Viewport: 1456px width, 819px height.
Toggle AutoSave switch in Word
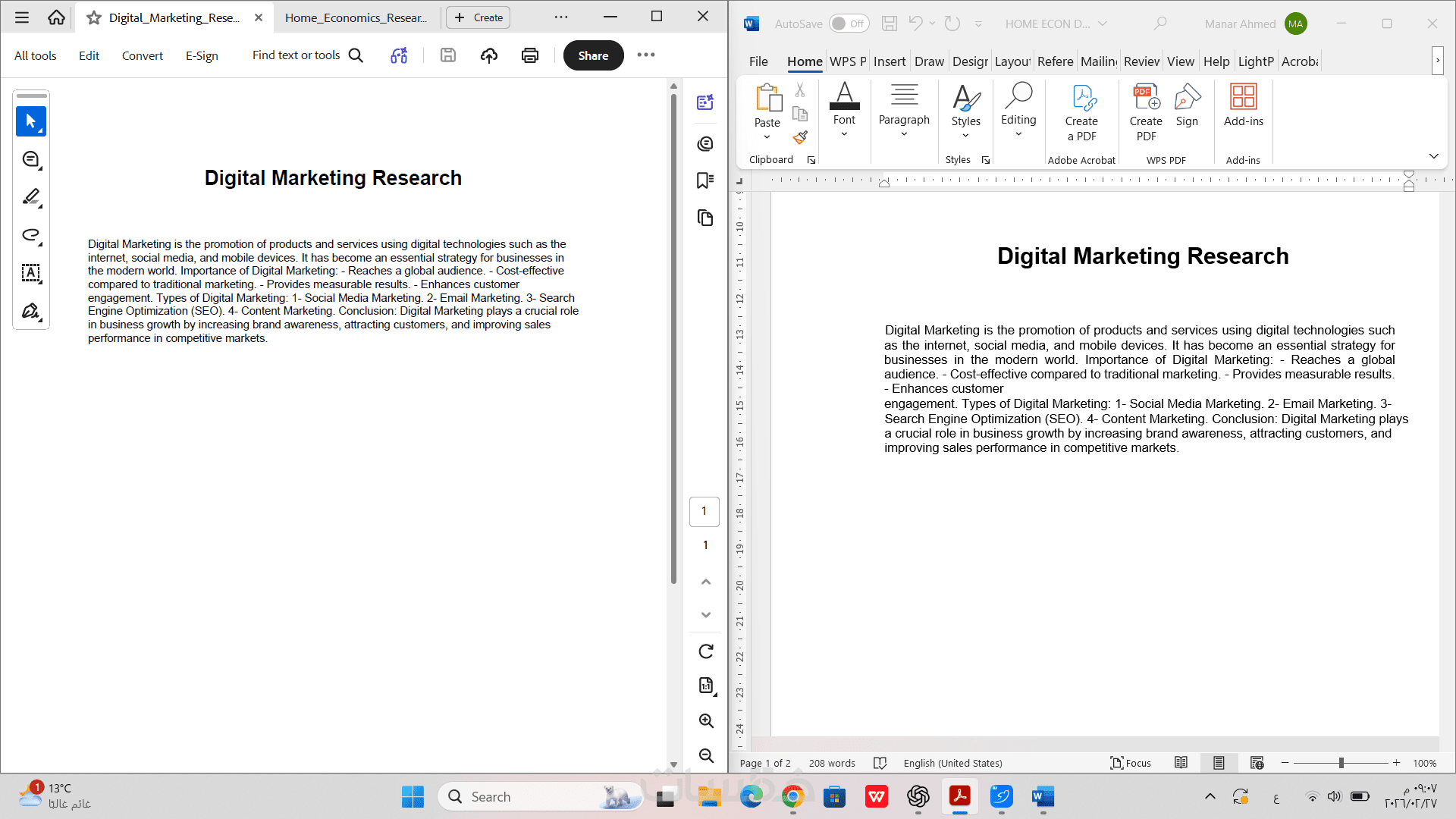tap(848, 24)
